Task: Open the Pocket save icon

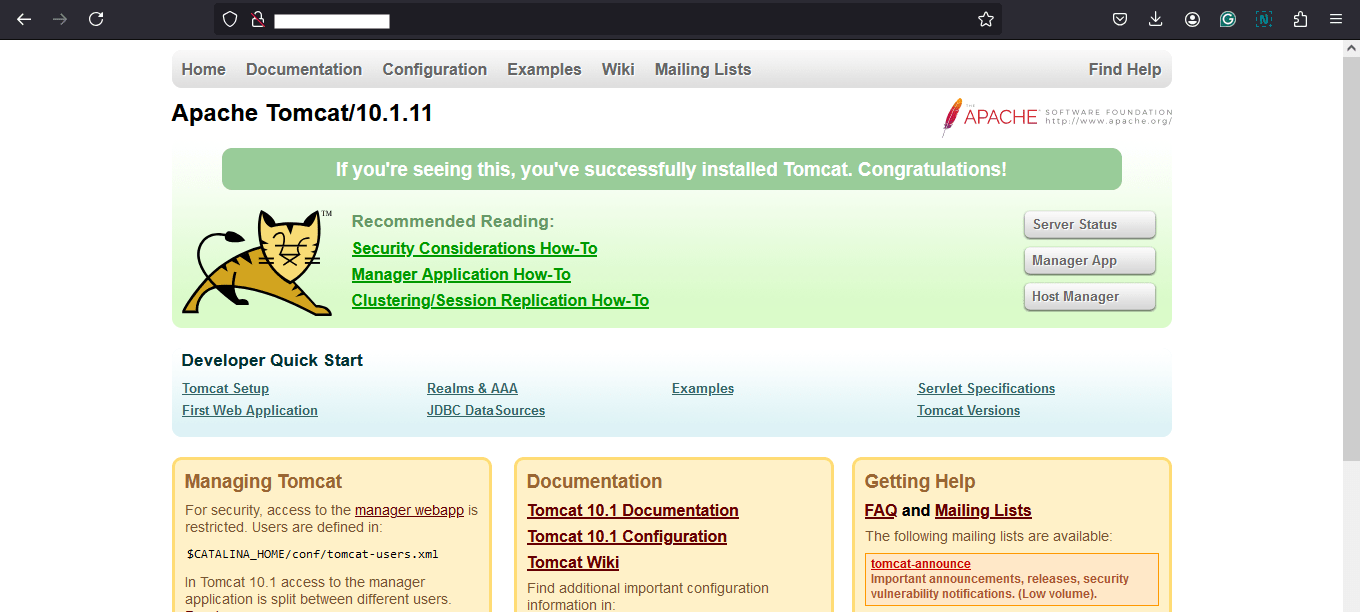Action: (x=1120, y=19)
